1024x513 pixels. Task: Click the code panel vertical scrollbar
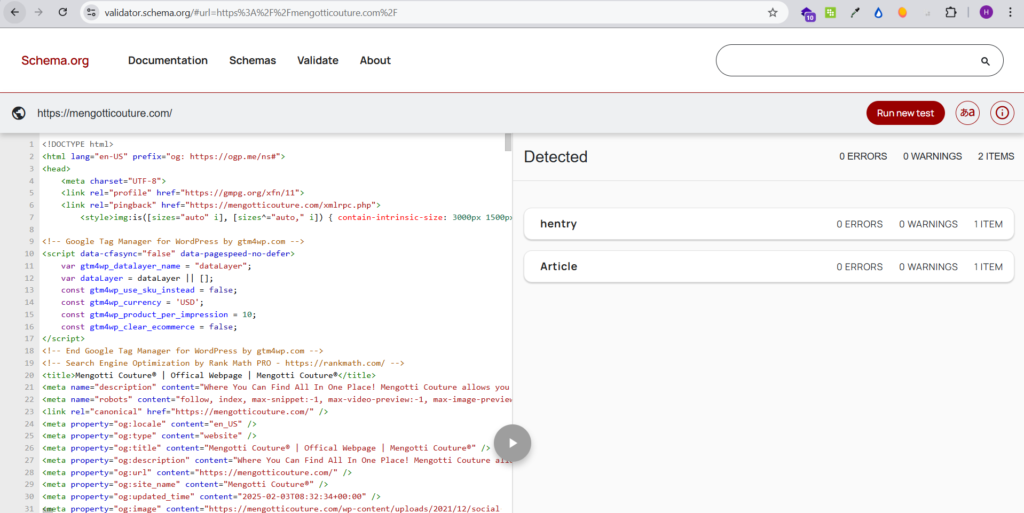pyautogui.click(x=508, y=142)
